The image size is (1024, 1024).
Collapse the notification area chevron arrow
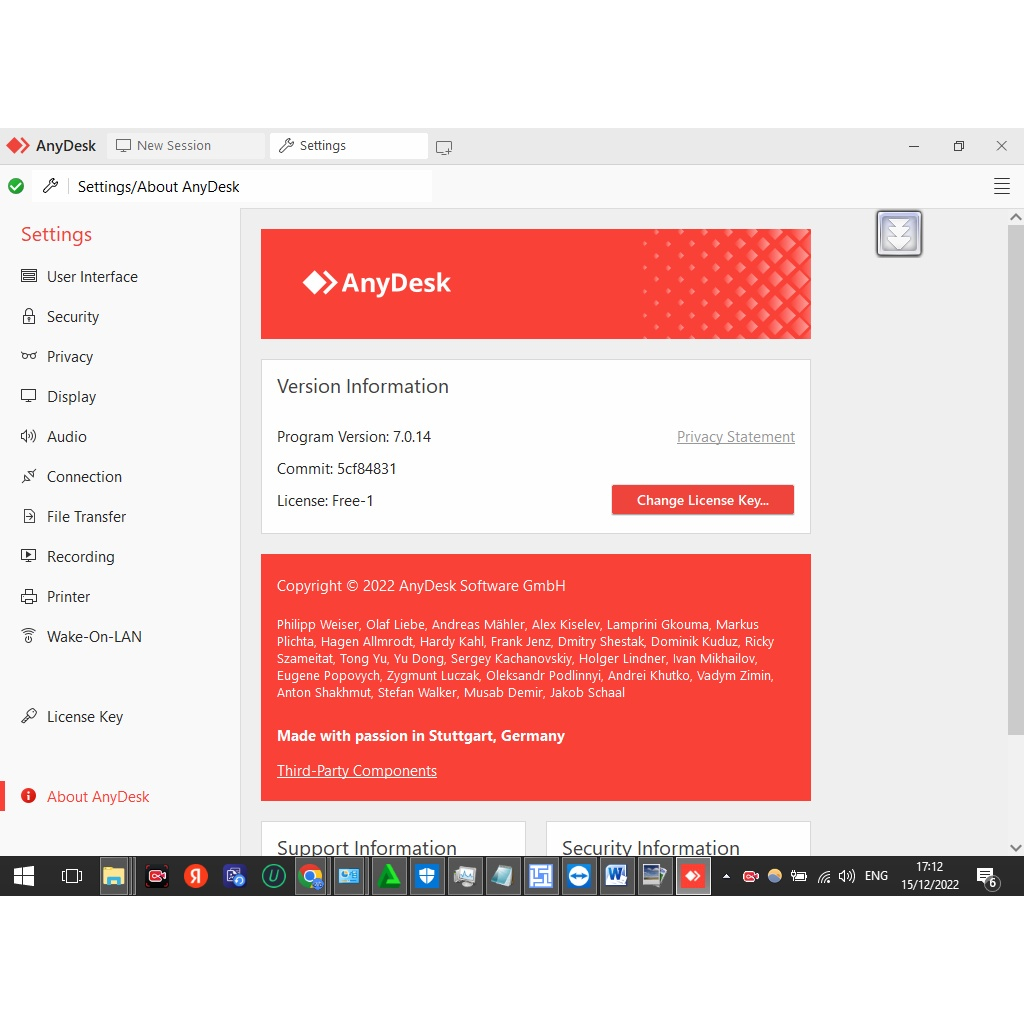[725, 875]
